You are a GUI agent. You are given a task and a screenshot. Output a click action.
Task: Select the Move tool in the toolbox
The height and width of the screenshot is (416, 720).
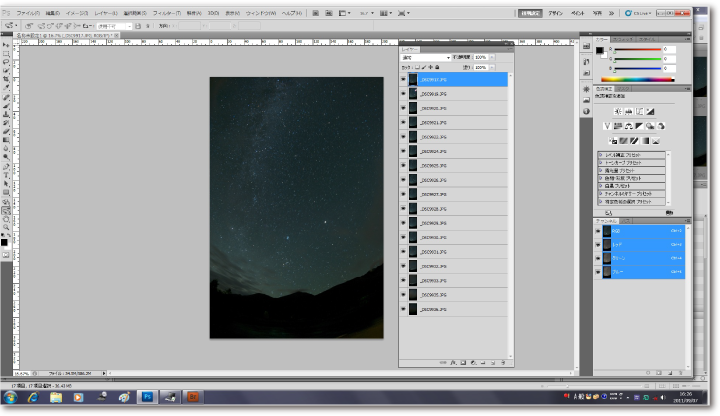click(6, 46)
